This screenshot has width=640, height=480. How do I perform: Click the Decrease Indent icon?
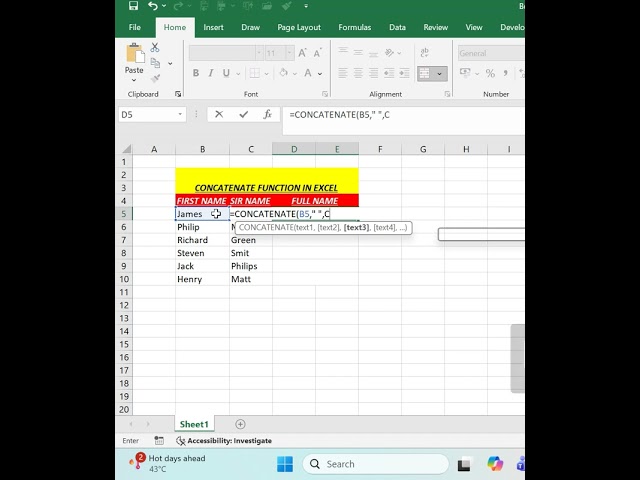click(389, 73)
